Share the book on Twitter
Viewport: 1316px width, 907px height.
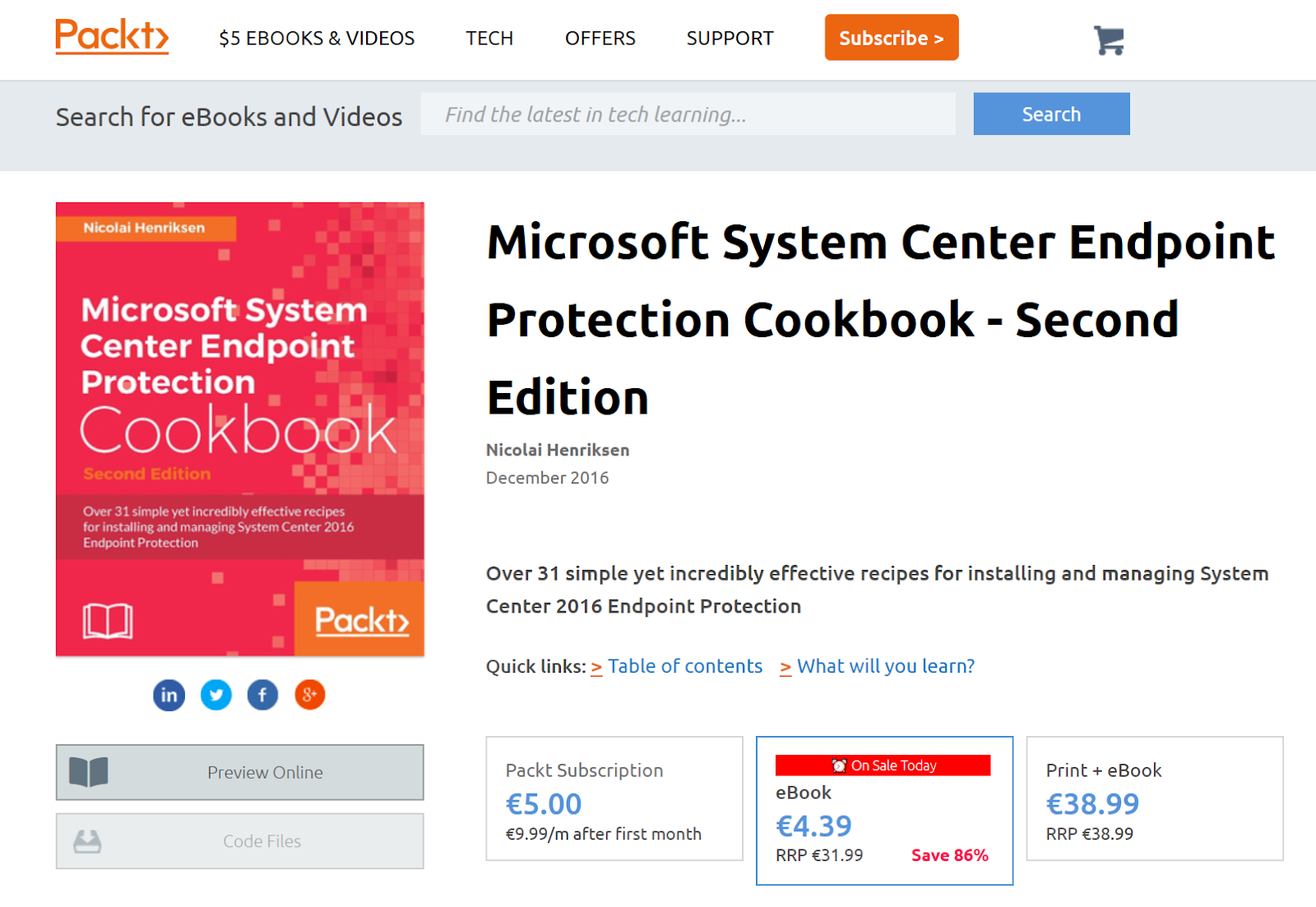click(216, 695)
